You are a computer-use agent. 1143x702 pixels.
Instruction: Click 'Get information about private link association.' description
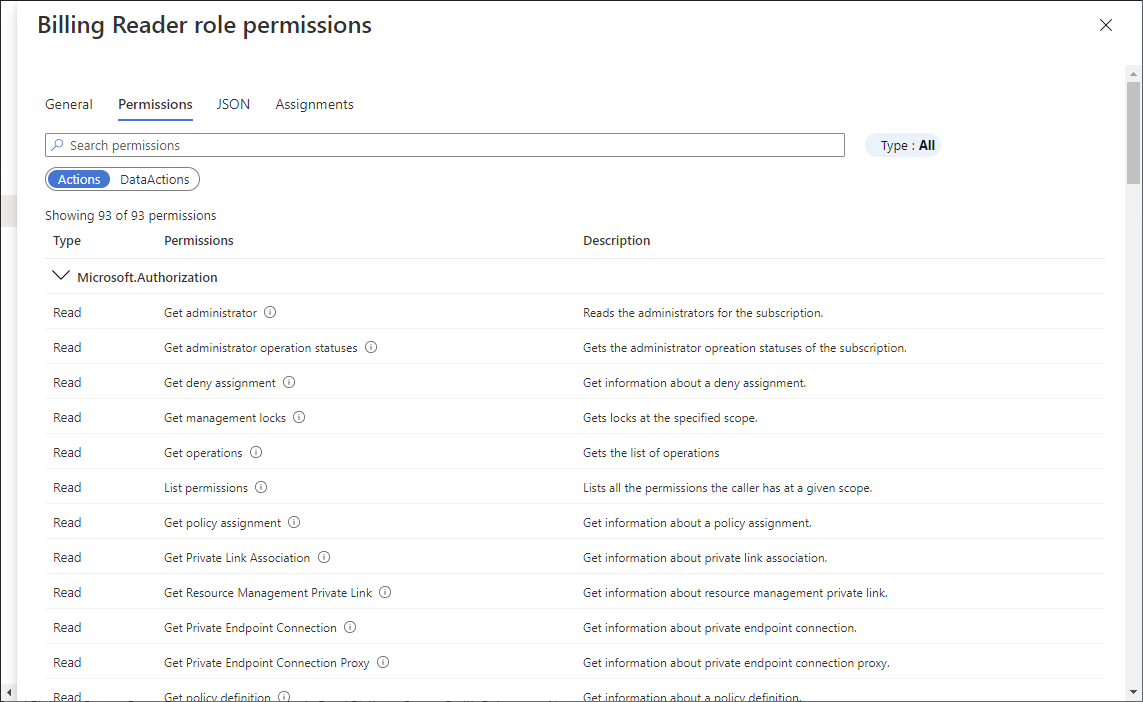706,558
